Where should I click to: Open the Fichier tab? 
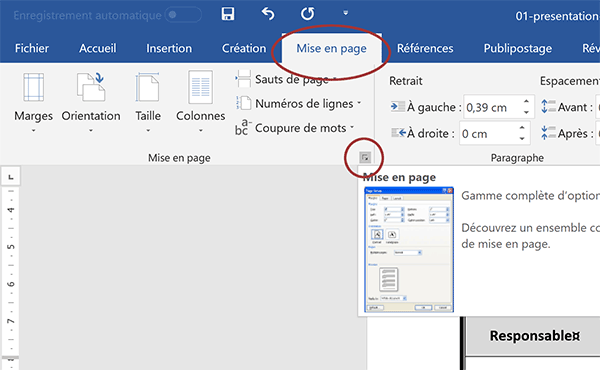[32, 48]
